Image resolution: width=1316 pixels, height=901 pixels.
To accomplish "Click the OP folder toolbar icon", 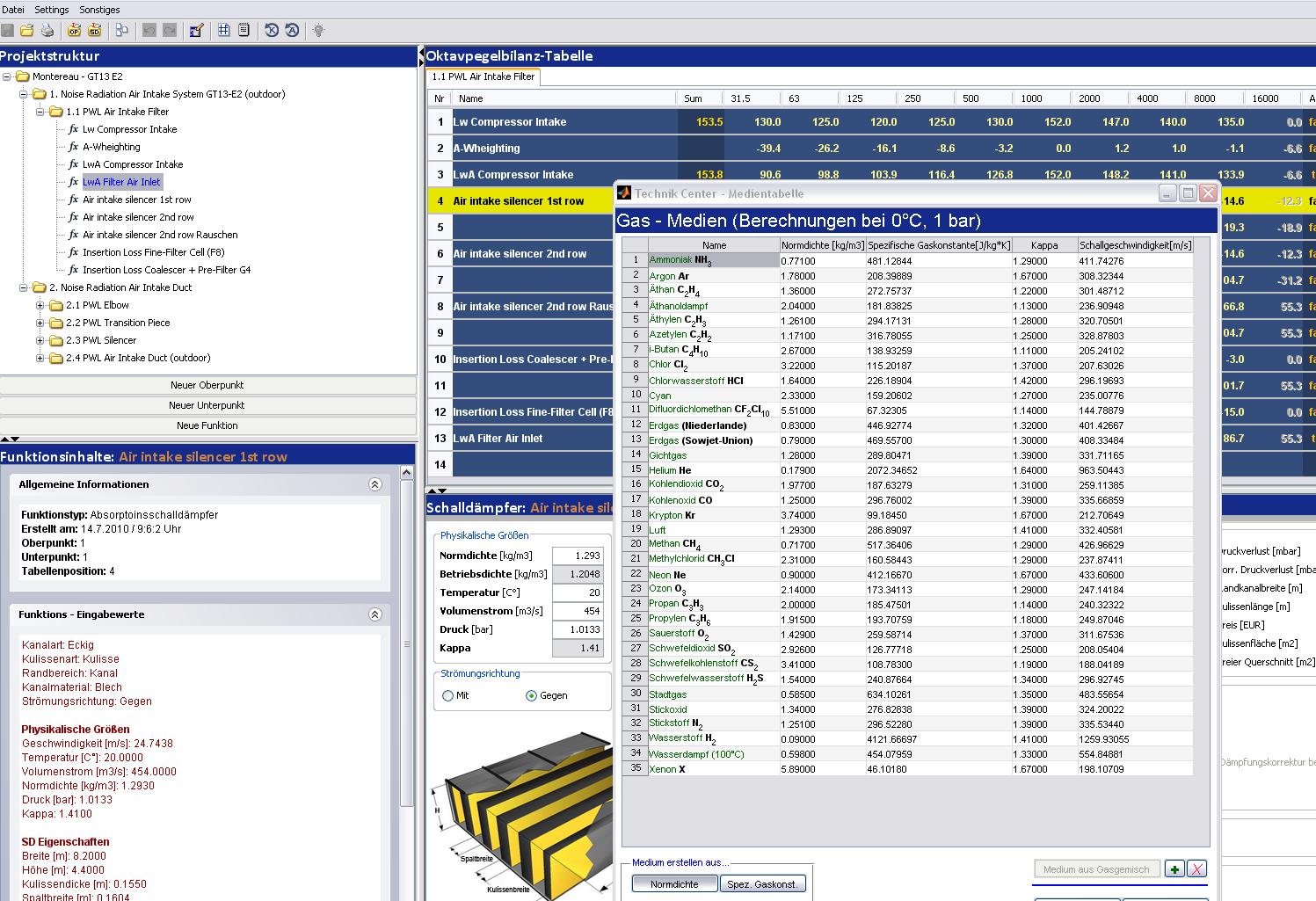I will point(74,31).
